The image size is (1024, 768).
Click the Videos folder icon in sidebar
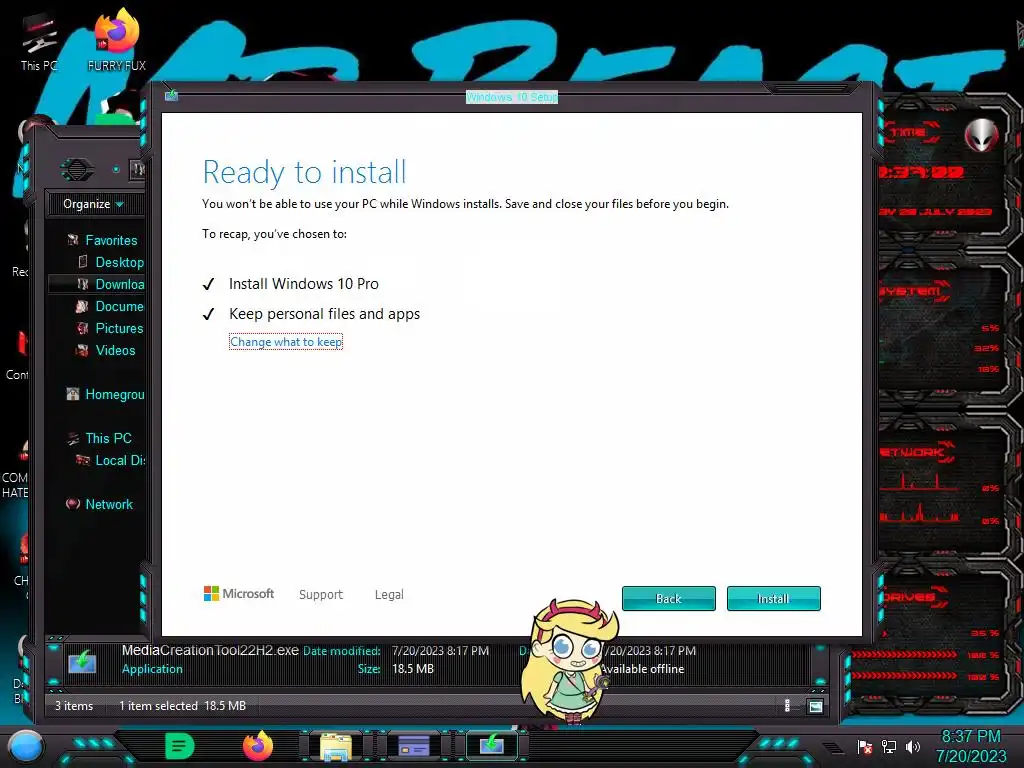click(82, 351)
